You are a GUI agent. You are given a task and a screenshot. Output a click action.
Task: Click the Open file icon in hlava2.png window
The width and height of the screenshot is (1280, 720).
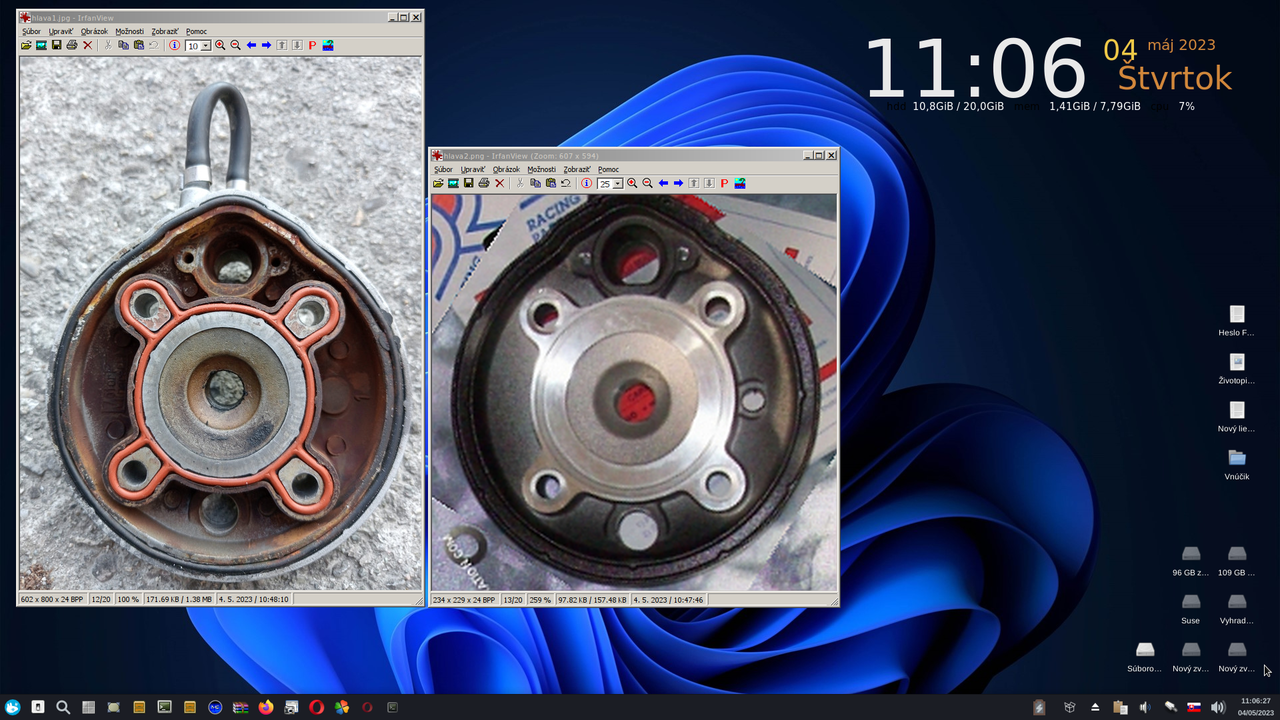(438, 183)
